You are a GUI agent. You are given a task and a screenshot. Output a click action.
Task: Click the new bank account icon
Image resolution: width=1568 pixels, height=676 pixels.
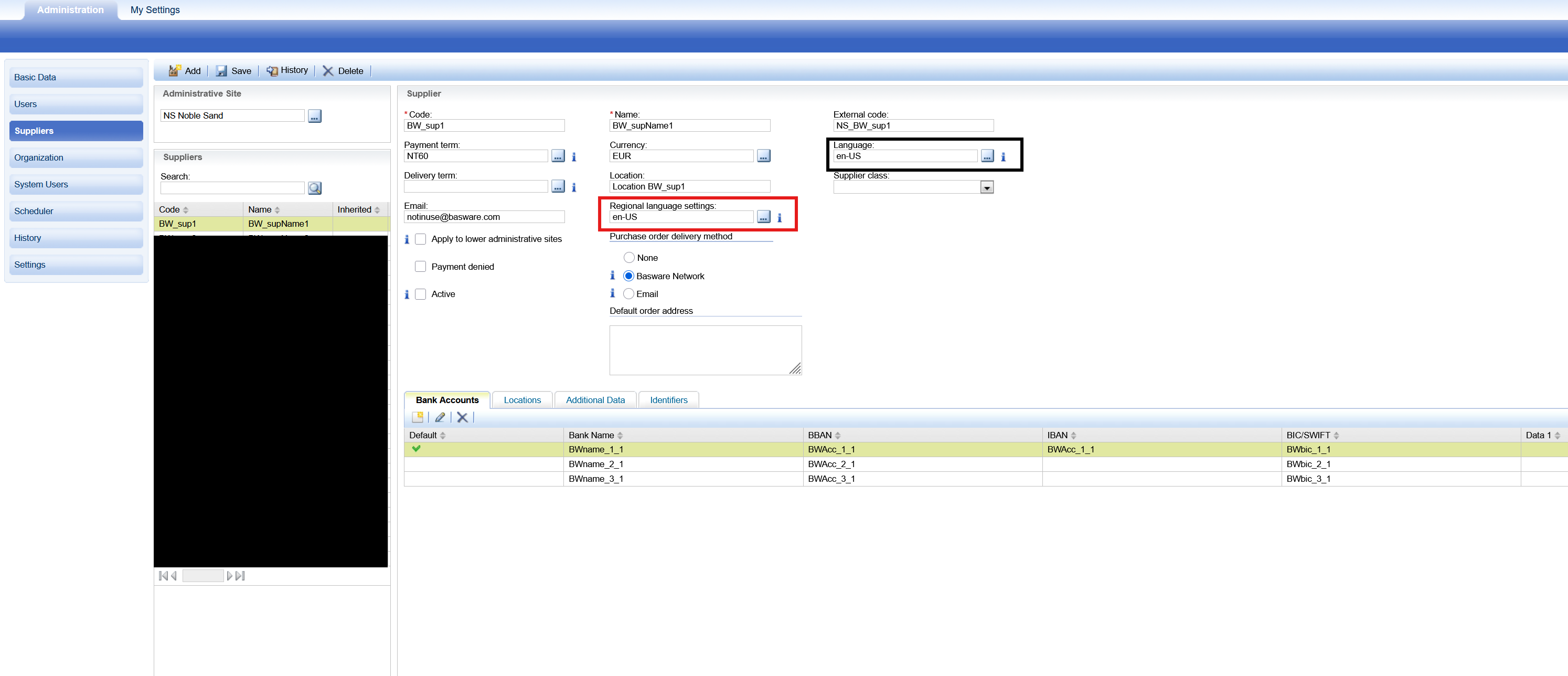(x=418, y=417)
